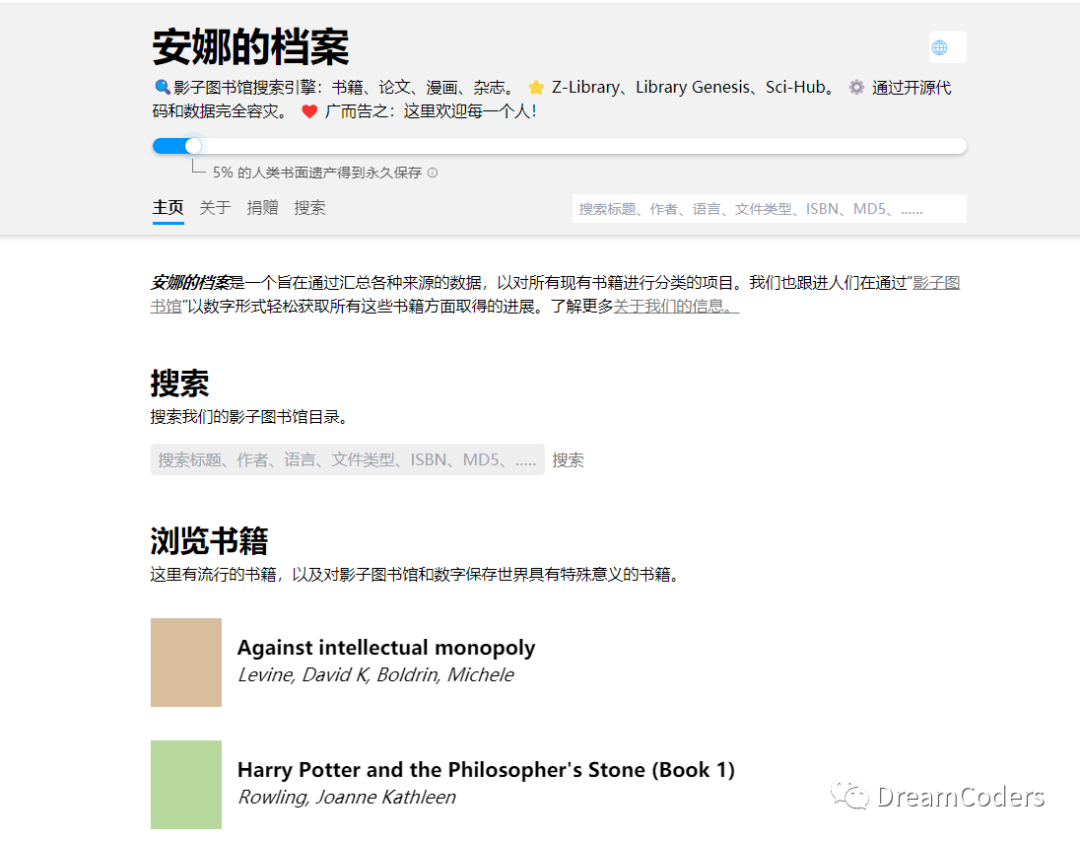Open the 搜索 tab in navigation

coord(309,208)
